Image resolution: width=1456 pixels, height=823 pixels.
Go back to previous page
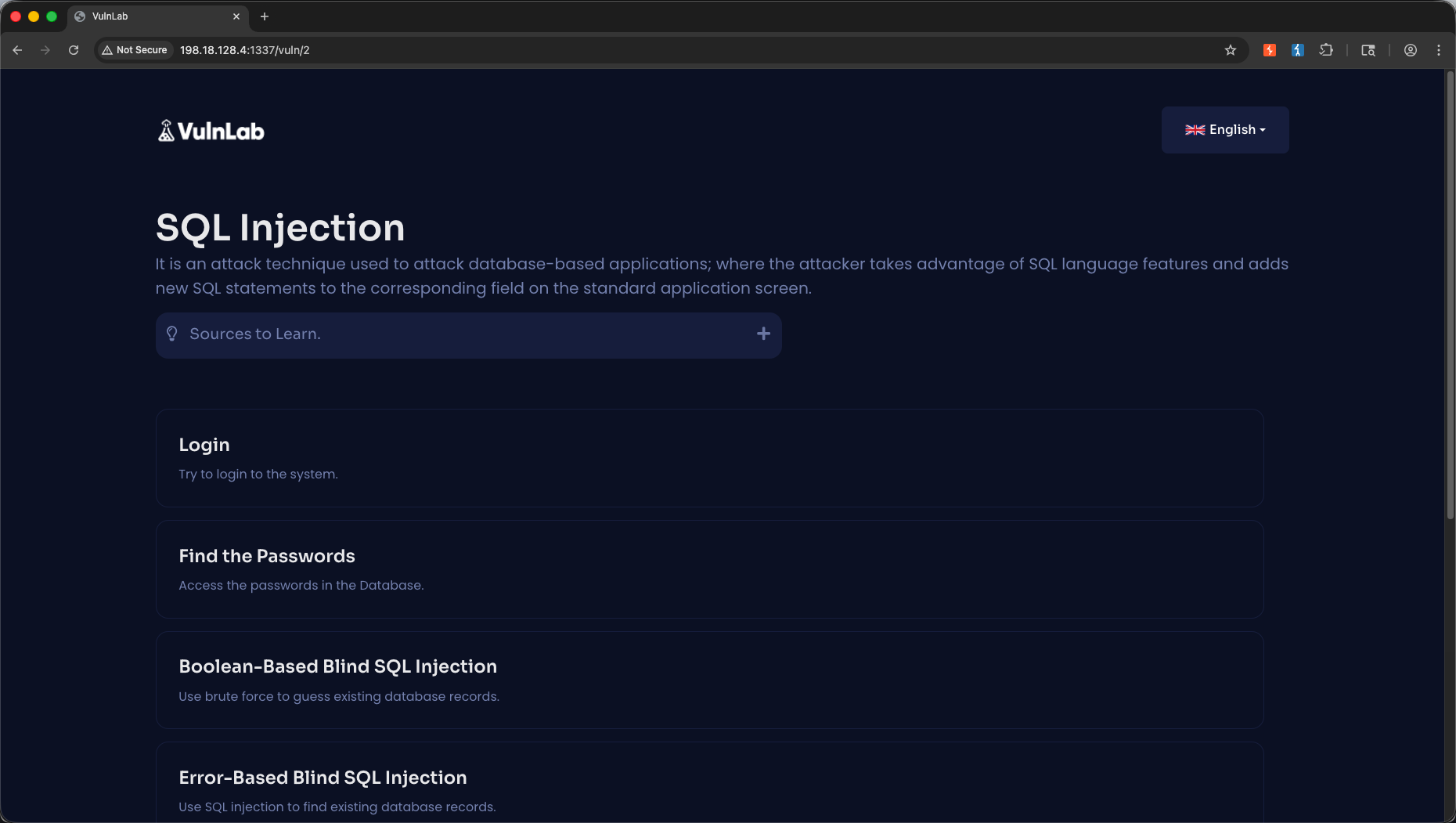click(x=17, y=50)
